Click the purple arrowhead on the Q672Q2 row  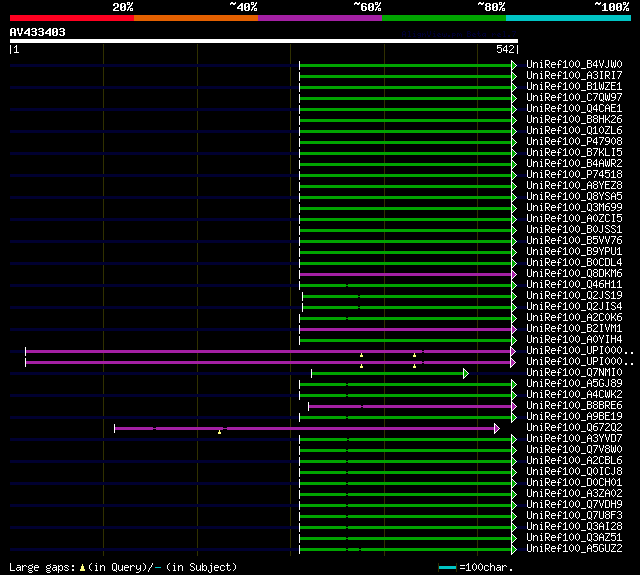[x=497, y=428]
